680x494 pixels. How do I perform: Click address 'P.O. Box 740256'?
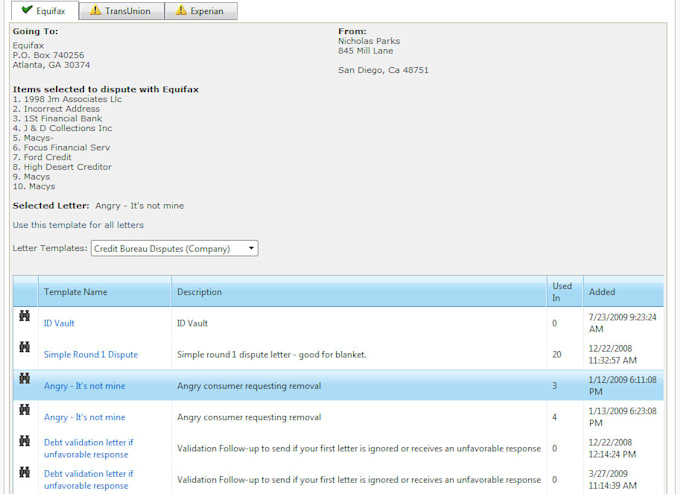(48, 55)
